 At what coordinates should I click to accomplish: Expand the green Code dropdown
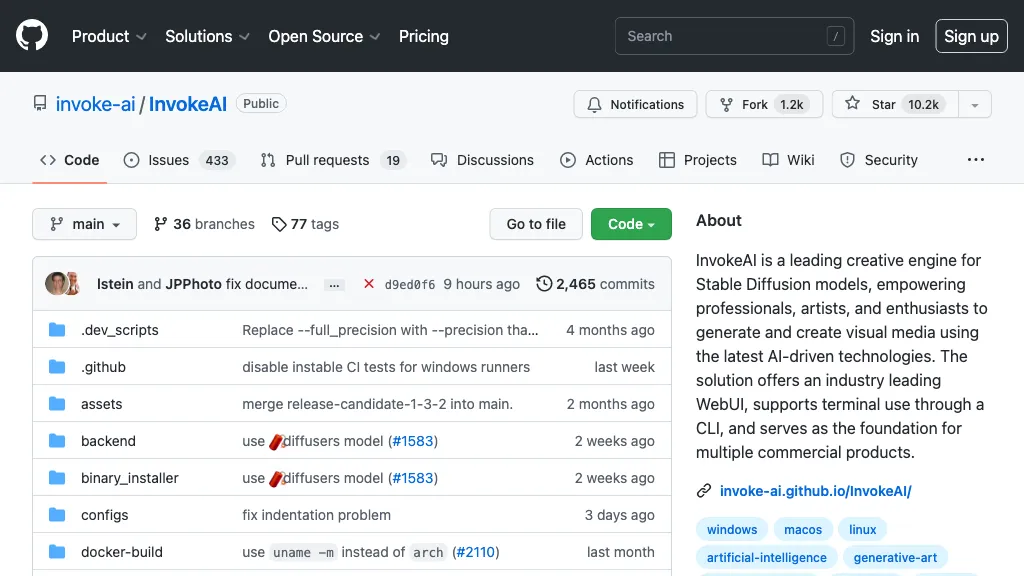click(x=631, y=224)
